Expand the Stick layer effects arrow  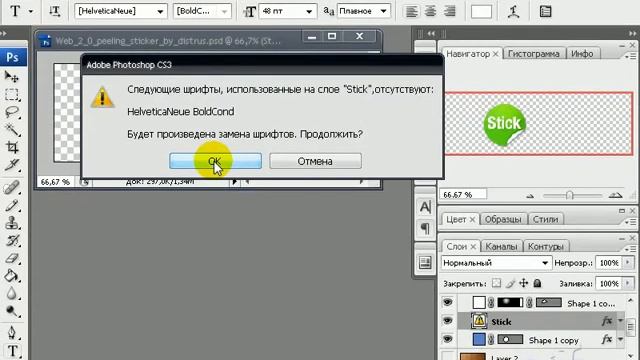(620, 321)
